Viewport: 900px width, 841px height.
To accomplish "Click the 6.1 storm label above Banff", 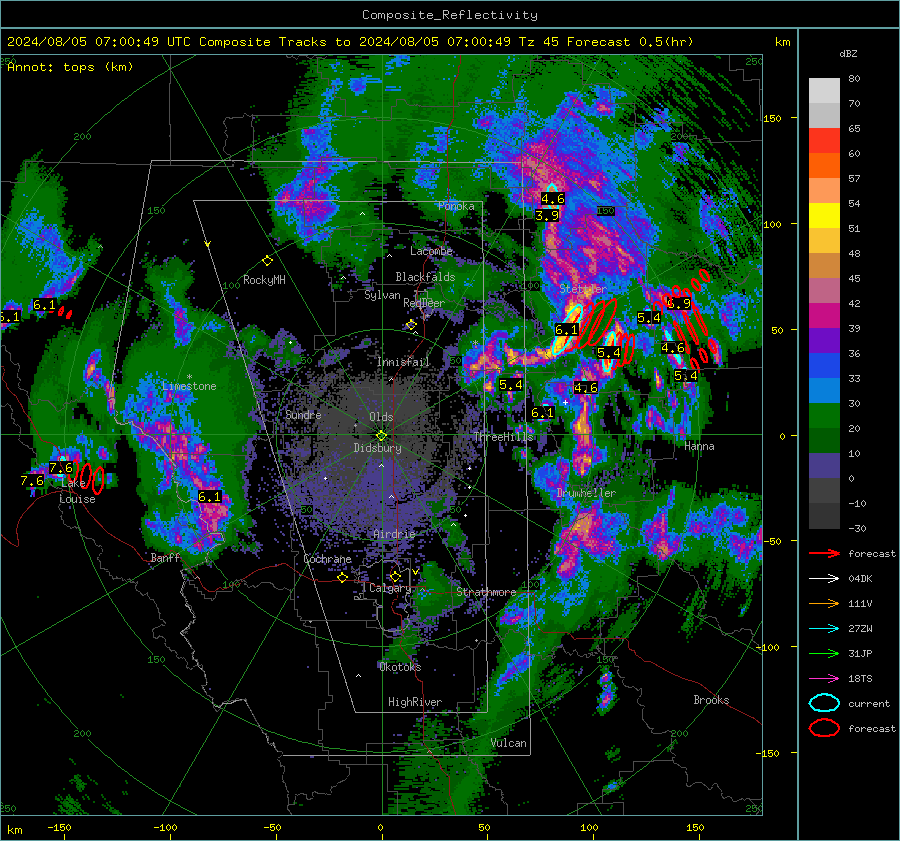I will (x=210, y=497).
